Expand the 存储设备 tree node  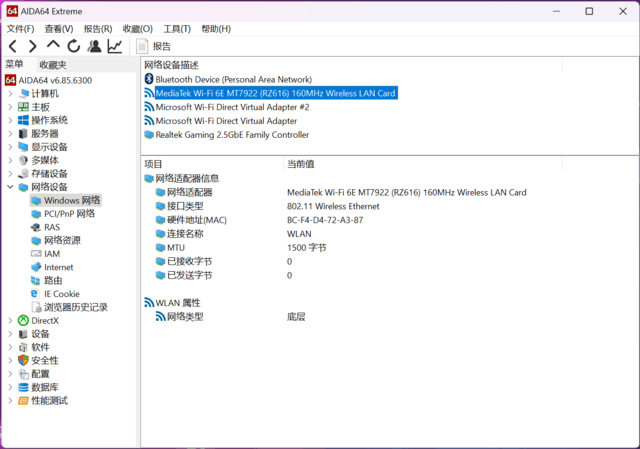click(10, 173)
